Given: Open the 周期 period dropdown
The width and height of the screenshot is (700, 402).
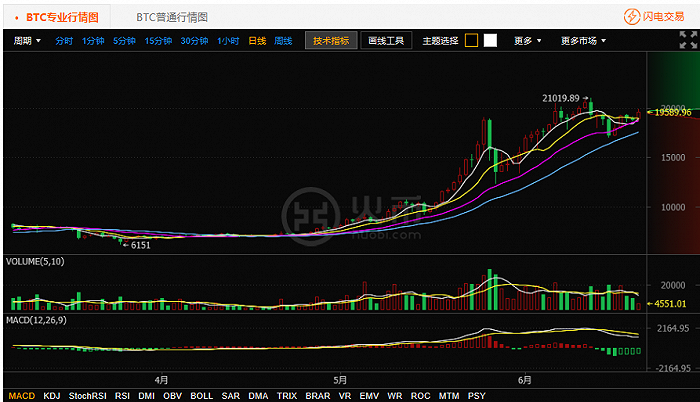Looking at the screenshot, I should (27, 41).
